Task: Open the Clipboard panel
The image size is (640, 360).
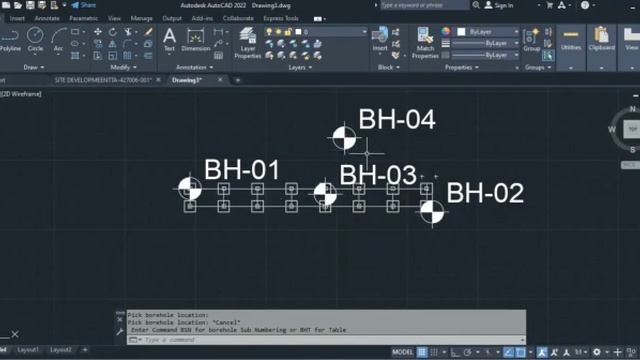Action: coord(602,40)
